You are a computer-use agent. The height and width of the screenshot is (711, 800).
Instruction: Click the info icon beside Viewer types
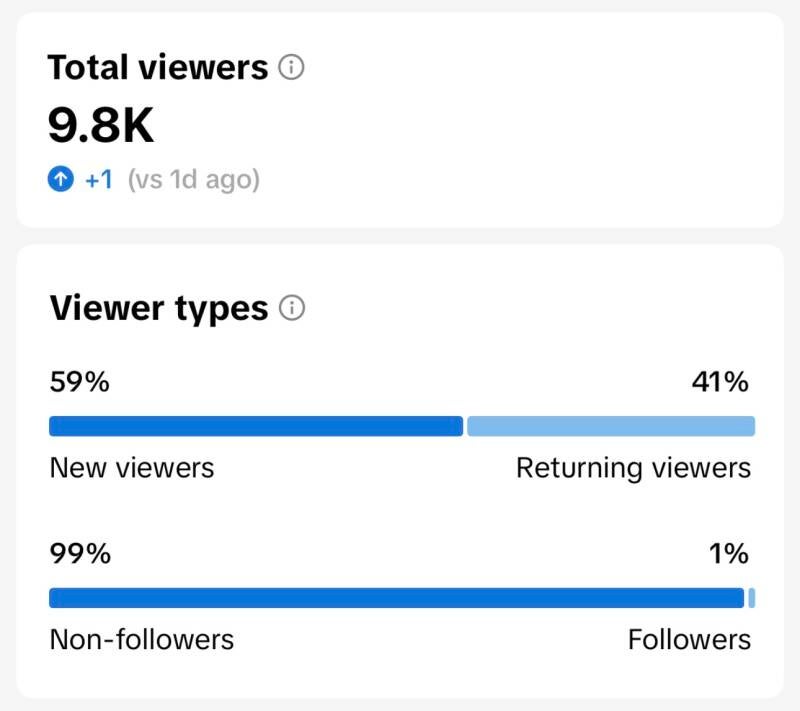coord(292,308)
